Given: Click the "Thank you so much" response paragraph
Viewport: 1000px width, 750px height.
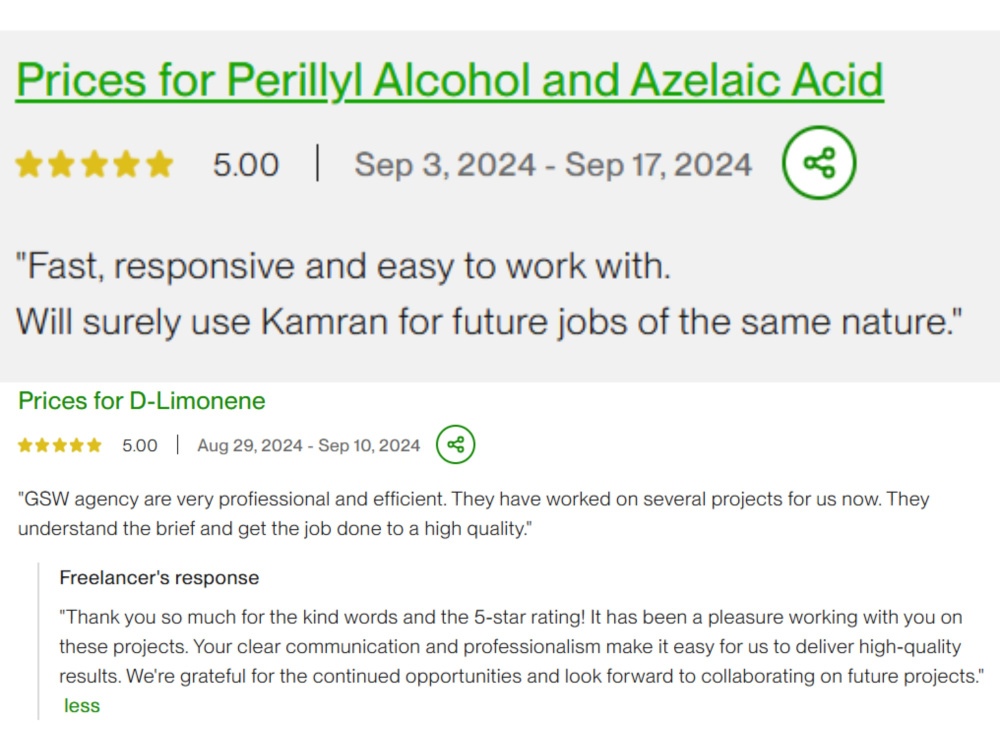Looking at the screenshot, I should pos(522,647).
